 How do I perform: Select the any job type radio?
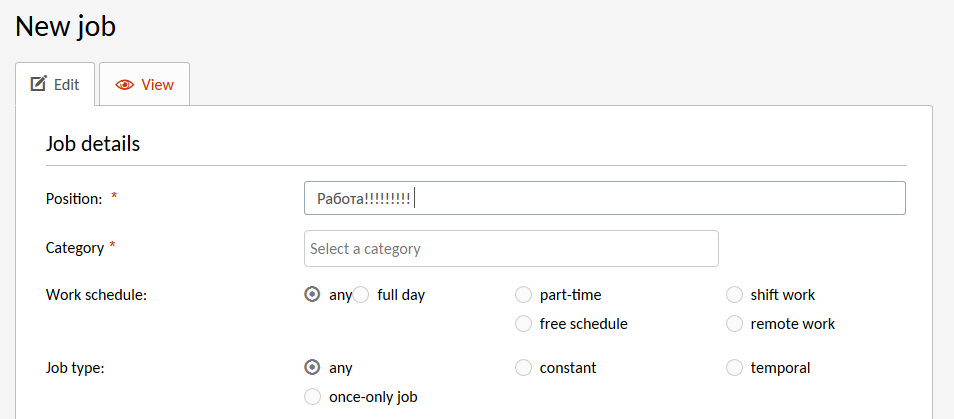click(312, 368)
